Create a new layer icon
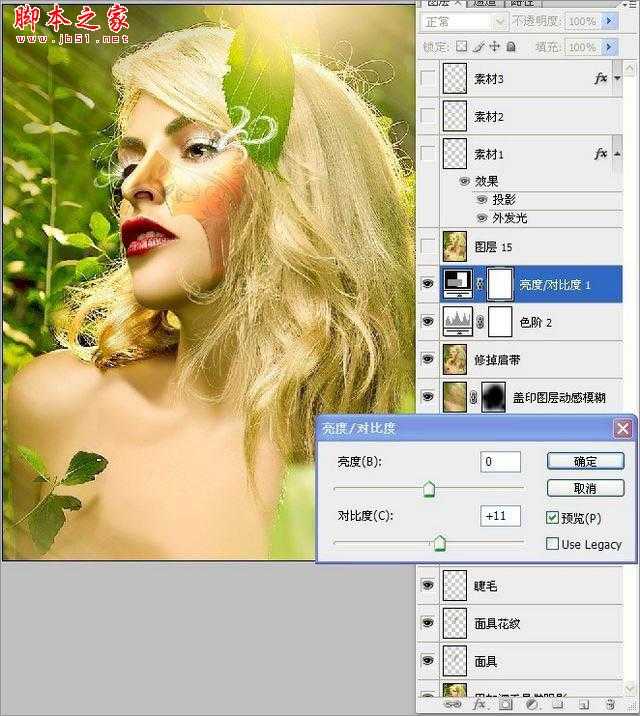 pyautogui.click(x=584, y=705)
